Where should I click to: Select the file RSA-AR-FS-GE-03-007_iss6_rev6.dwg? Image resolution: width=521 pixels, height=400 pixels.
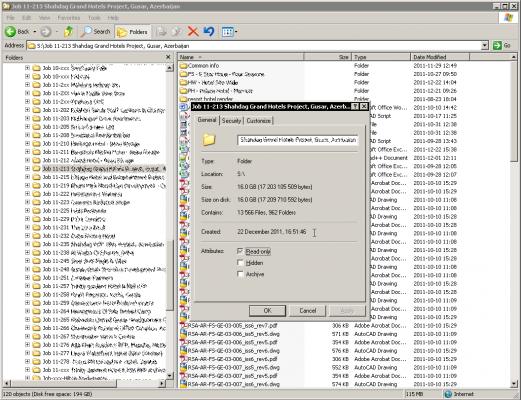point(233,384)
